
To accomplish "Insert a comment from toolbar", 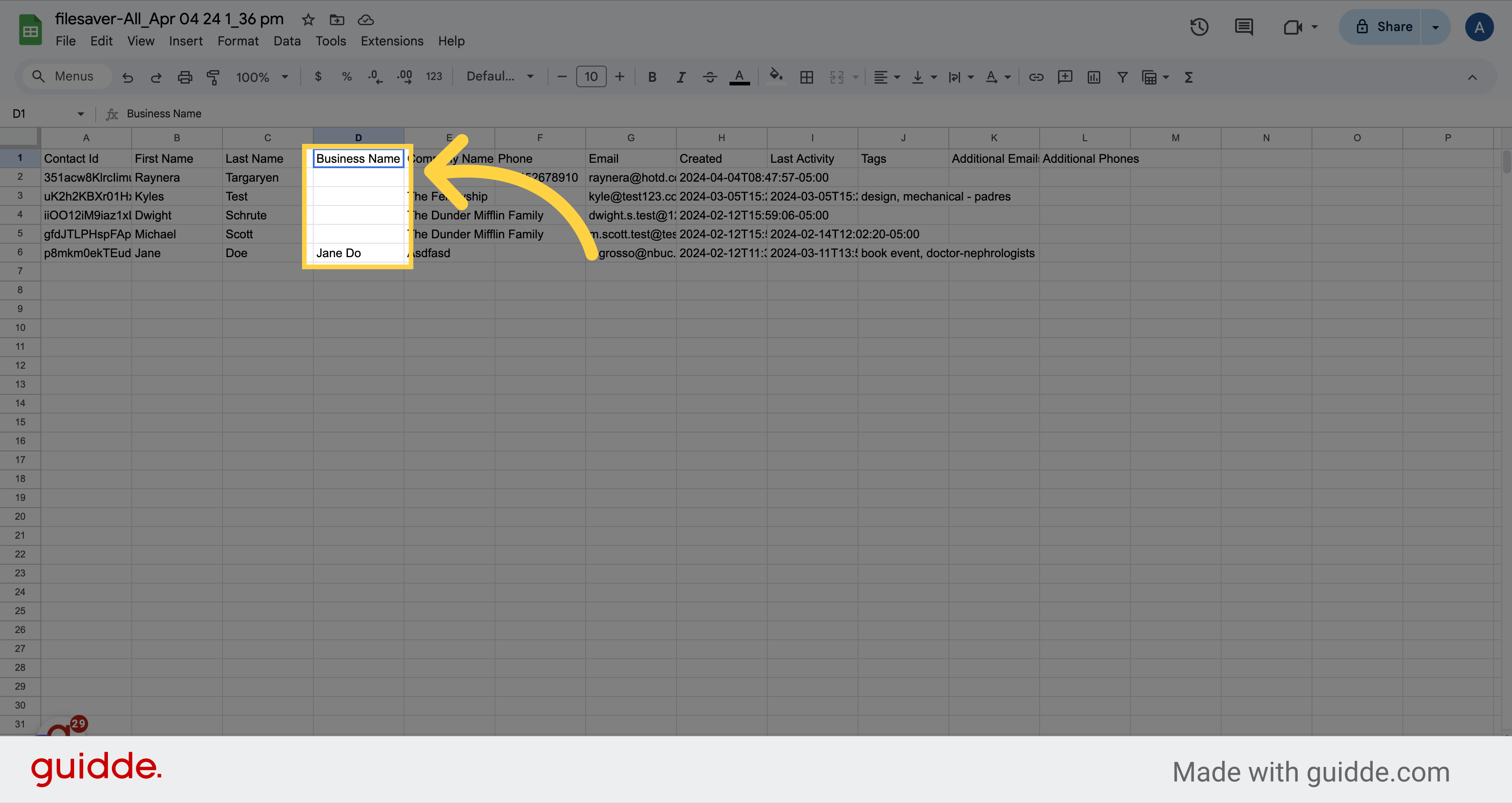I will [1065, 77].
